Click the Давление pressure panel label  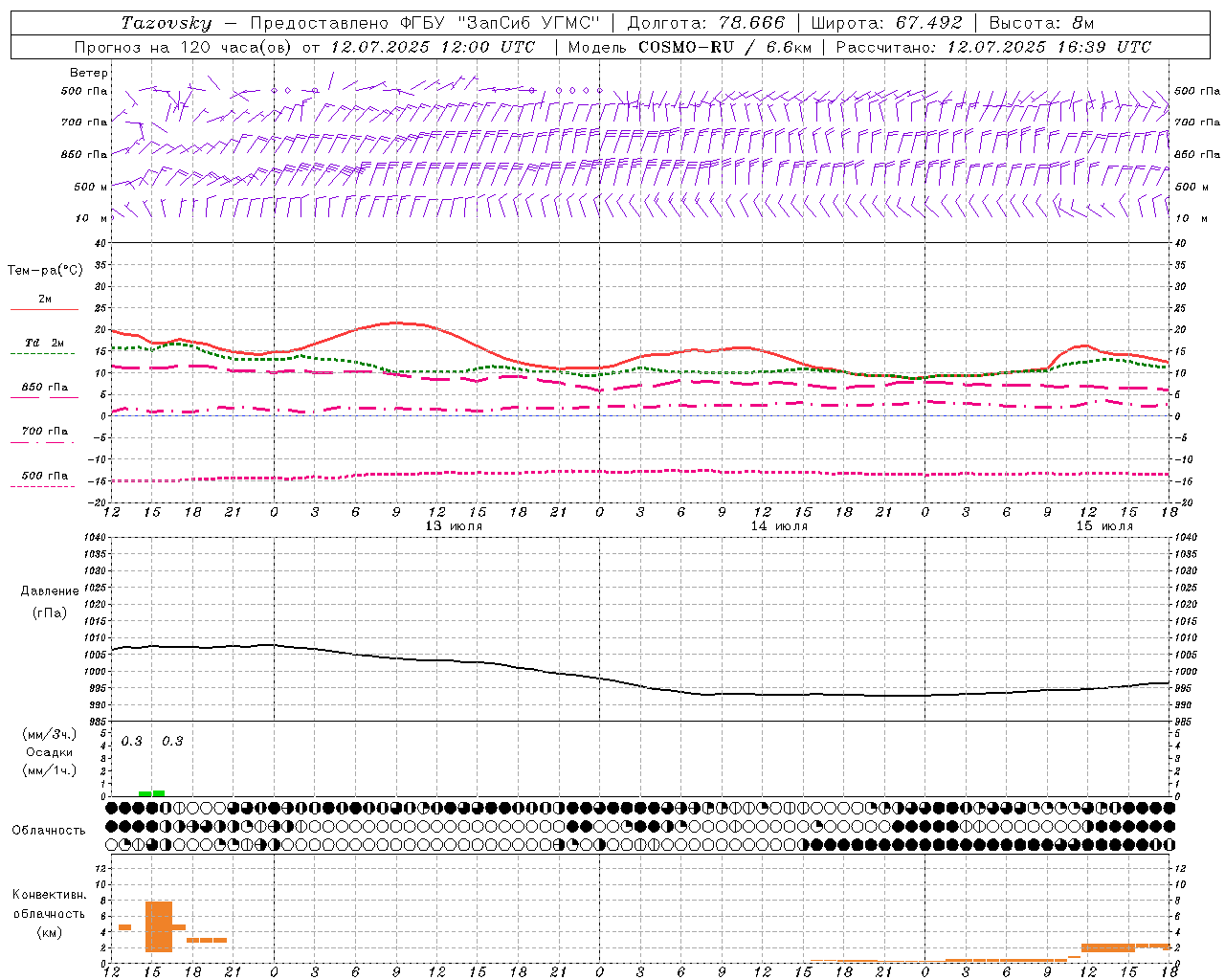pos(50,591)
